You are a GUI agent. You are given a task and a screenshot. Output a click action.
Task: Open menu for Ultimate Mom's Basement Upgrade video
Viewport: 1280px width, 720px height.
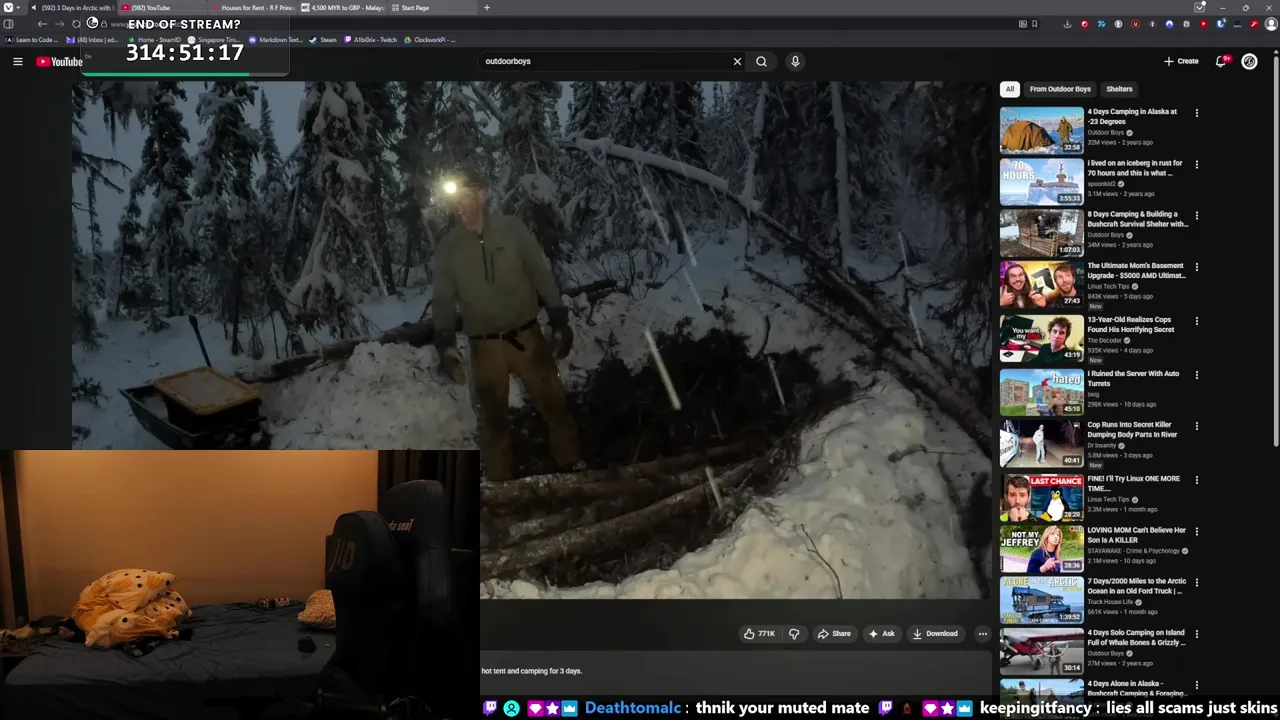1196,267
